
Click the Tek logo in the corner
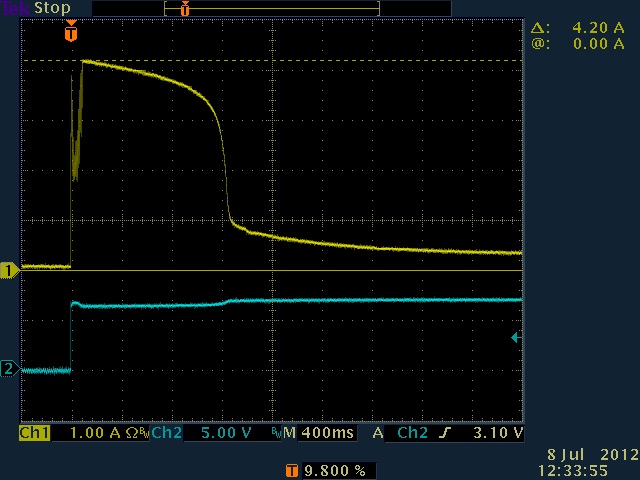click(x=16, y=8)
